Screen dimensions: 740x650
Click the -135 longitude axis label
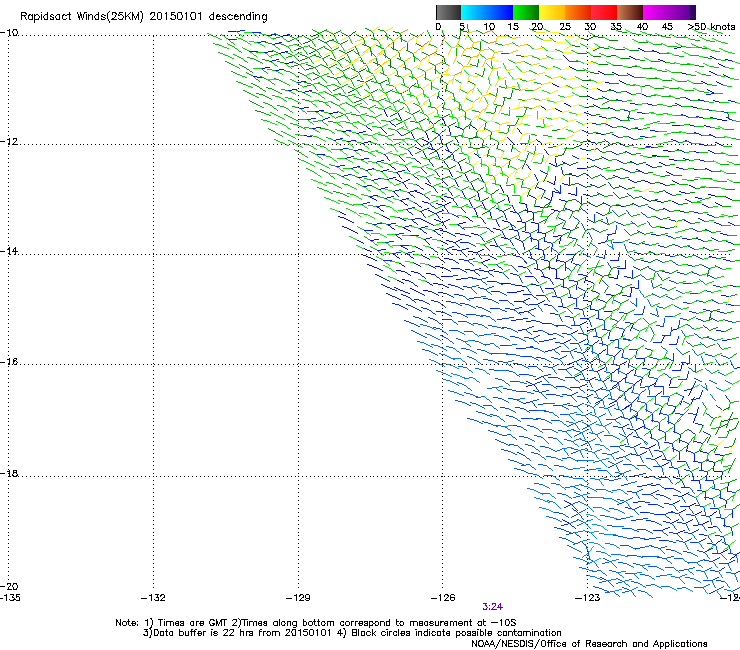10,598
